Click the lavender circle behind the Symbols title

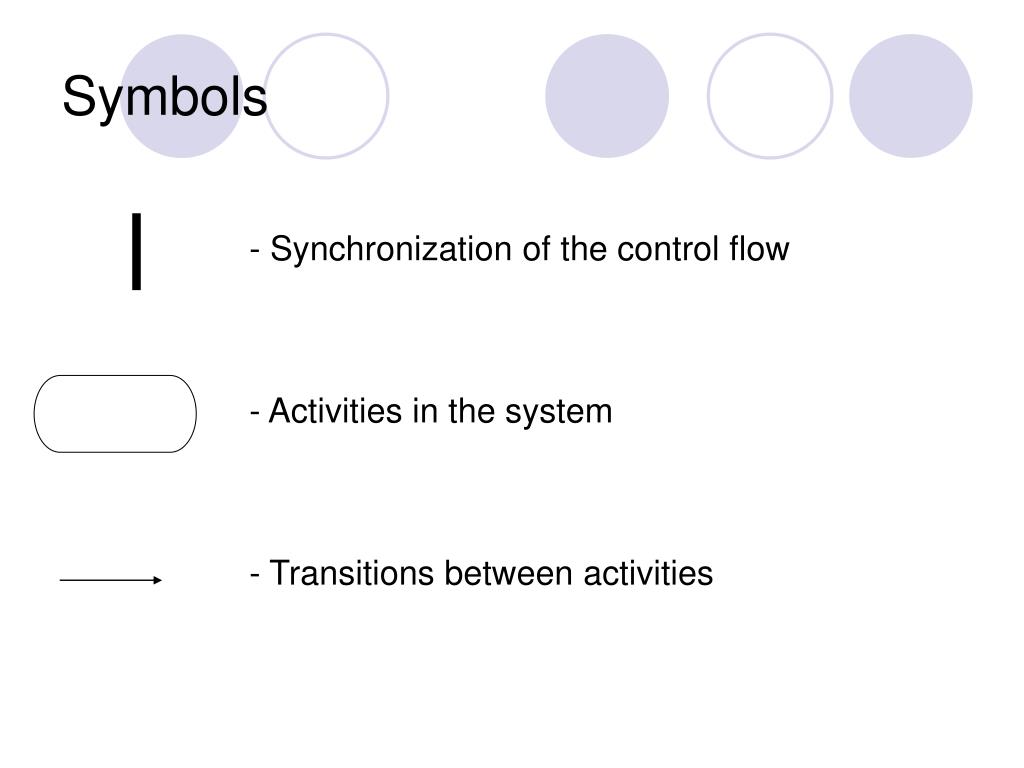tap(182, 96)
